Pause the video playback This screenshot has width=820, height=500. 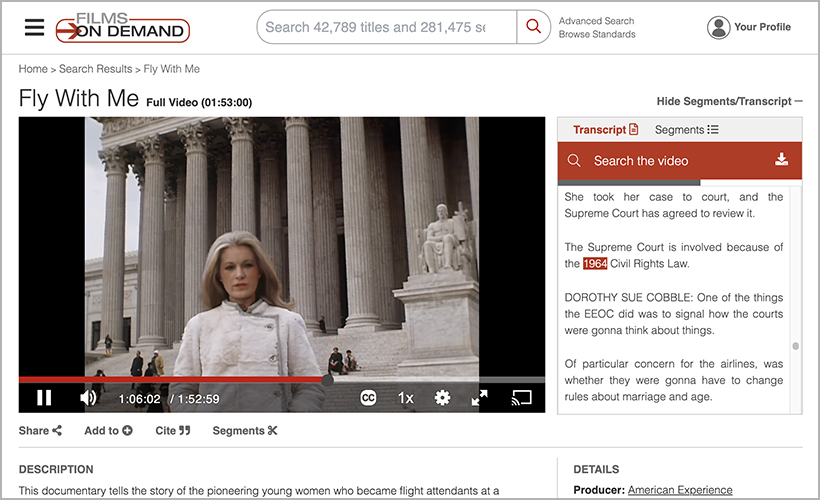(44, 398)
